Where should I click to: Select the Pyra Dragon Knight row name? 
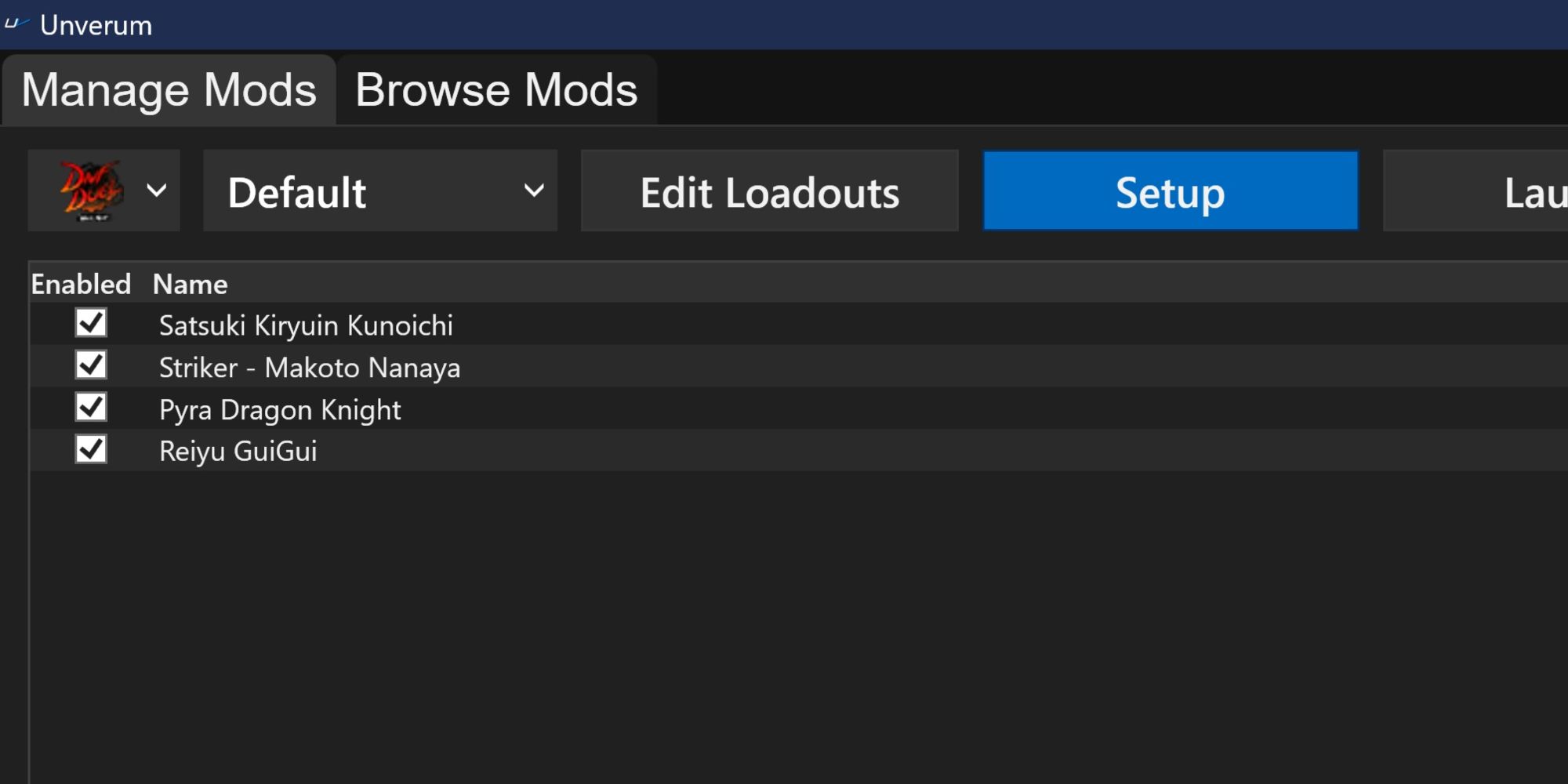280,410
